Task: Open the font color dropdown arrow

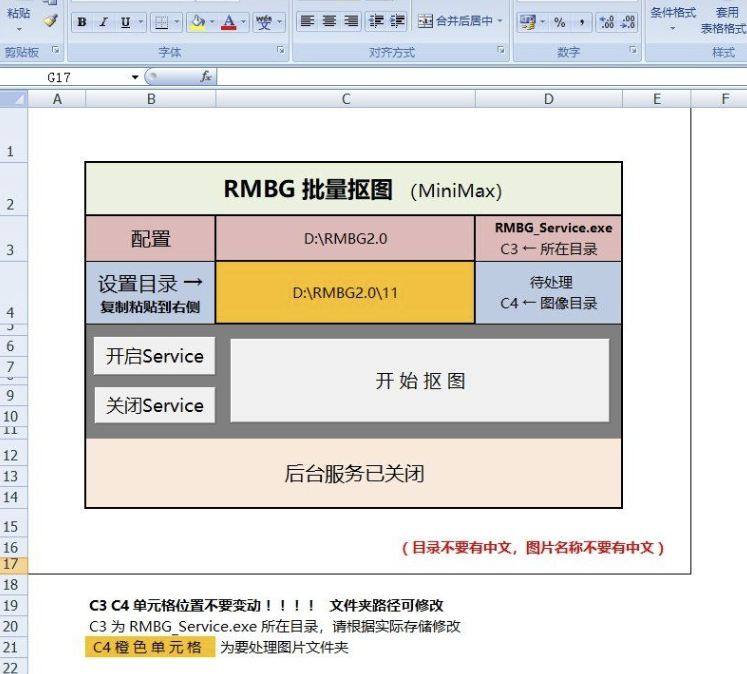Action: (x=244, y=22)
